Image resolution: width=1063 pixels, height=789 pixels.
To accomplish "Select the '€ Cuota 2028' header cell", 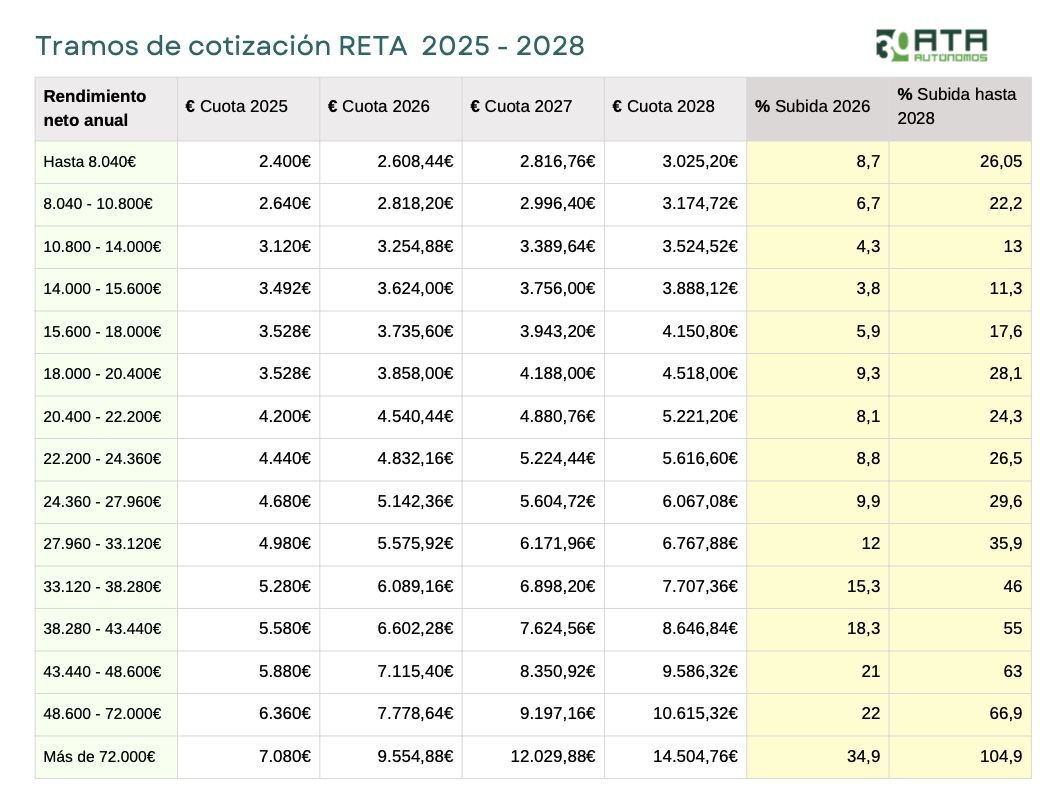I will click(x=663, y=106).
